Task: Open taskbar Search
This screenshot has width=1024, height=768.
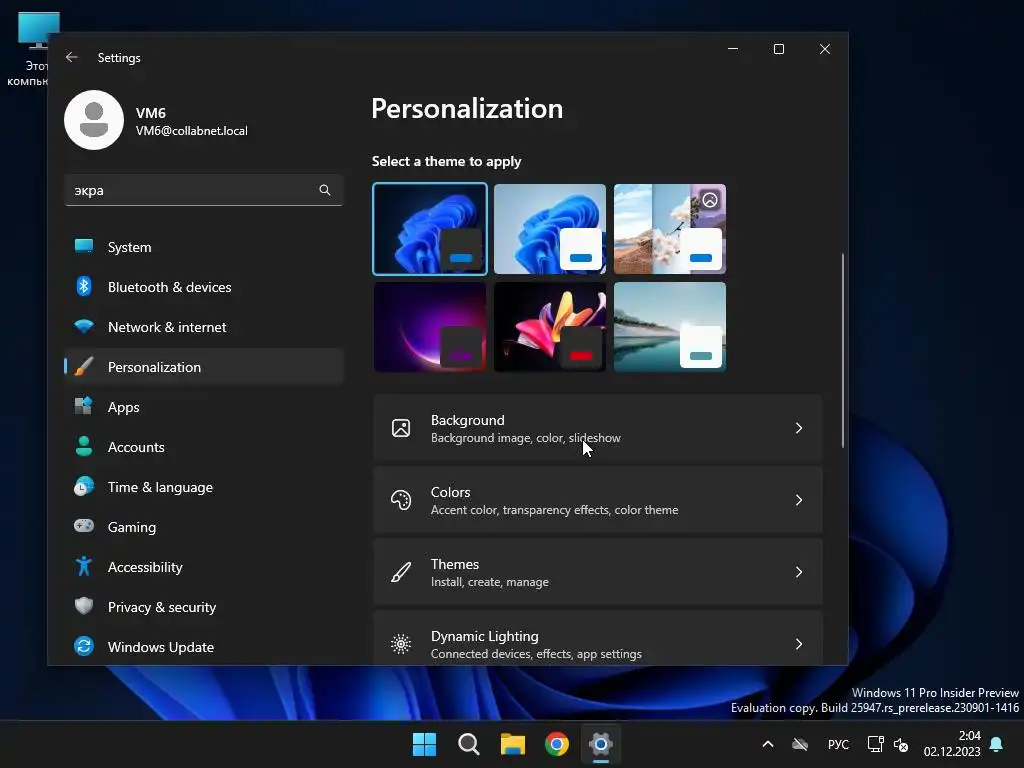Action: [469, 744]
